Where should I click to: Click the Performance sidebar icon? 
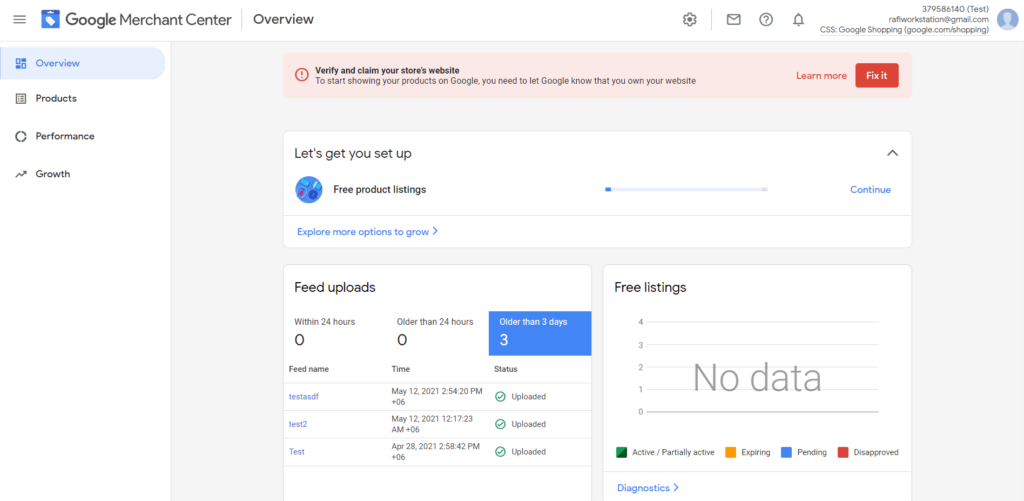(21, 137)
